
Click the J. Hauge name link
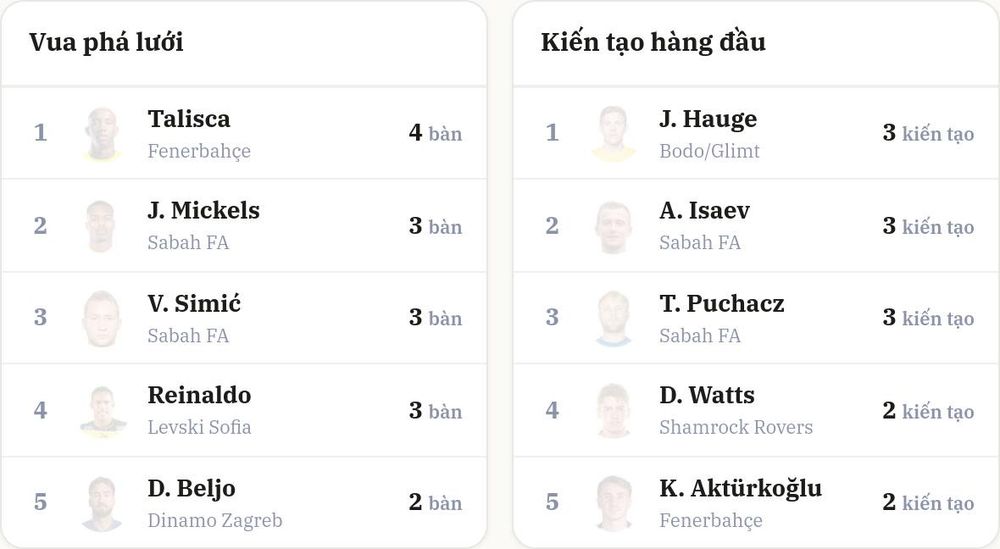(x=708, y=119)
